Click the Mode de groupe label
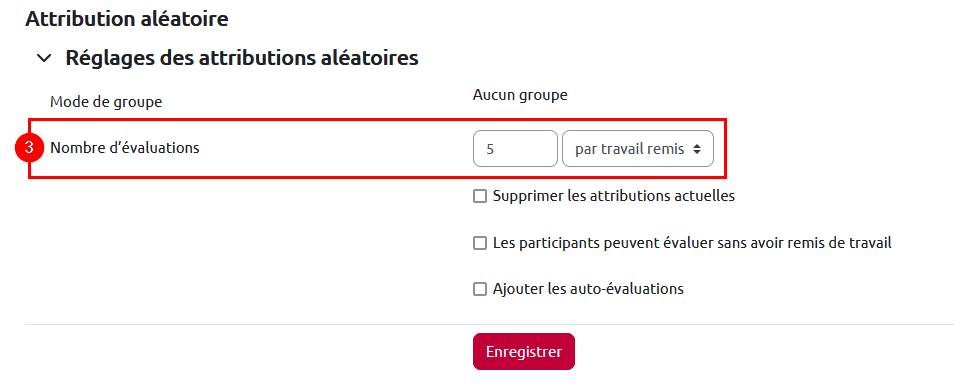 click(x=106, y=102)
